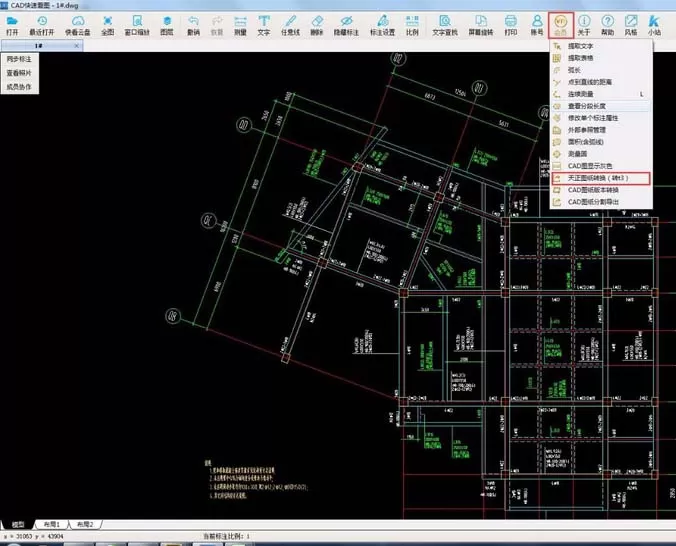Click 全图 to fit full drawing

coord(108,25)
